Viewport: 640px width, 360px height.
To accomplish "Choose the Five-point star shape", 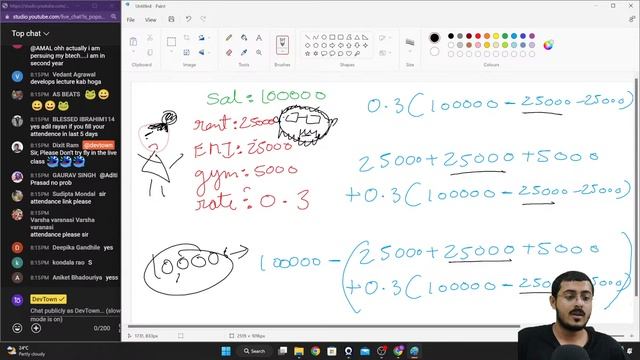I will pos(308,53).
